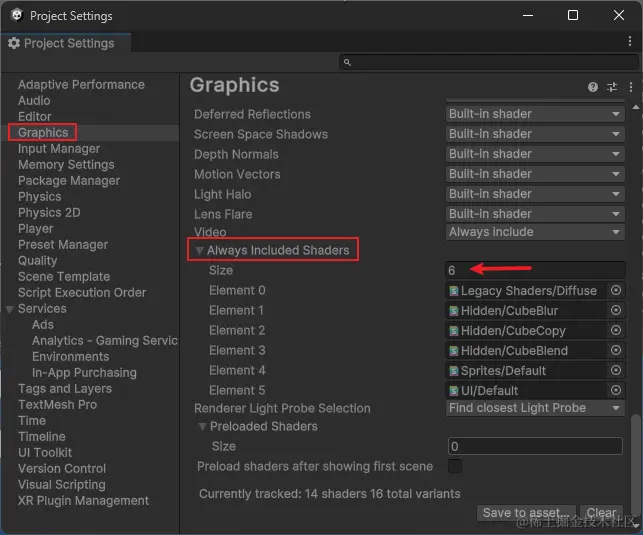The width and height of the screenshot is (643, 535).
Task: Pick shader object for Element 5
Action: (616, 390)
